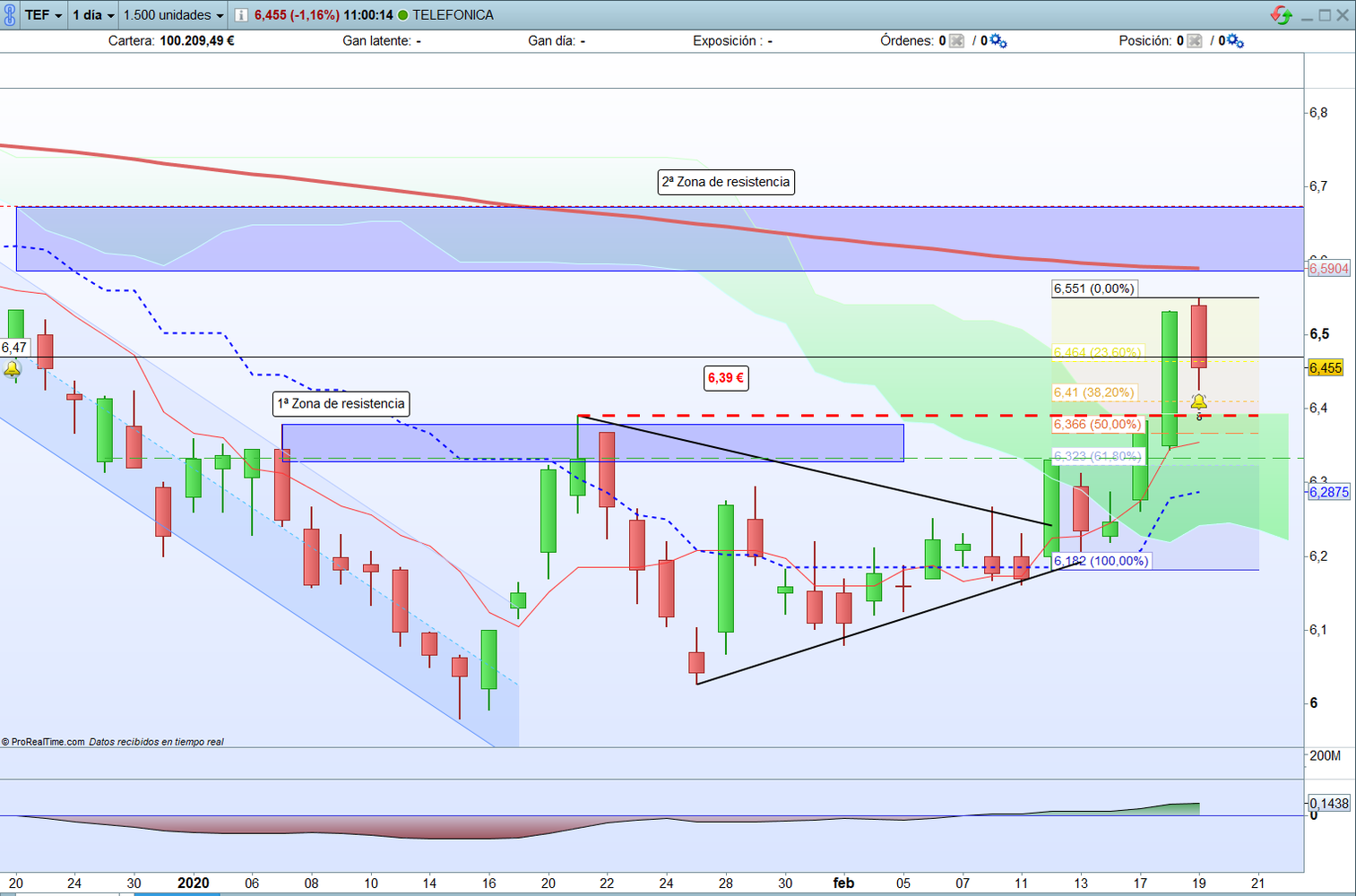Image resolution: width=1356 pixels, height=896 pixels.
Task: Open the 1 día timeframe dropdown
Action: (94, 15)
